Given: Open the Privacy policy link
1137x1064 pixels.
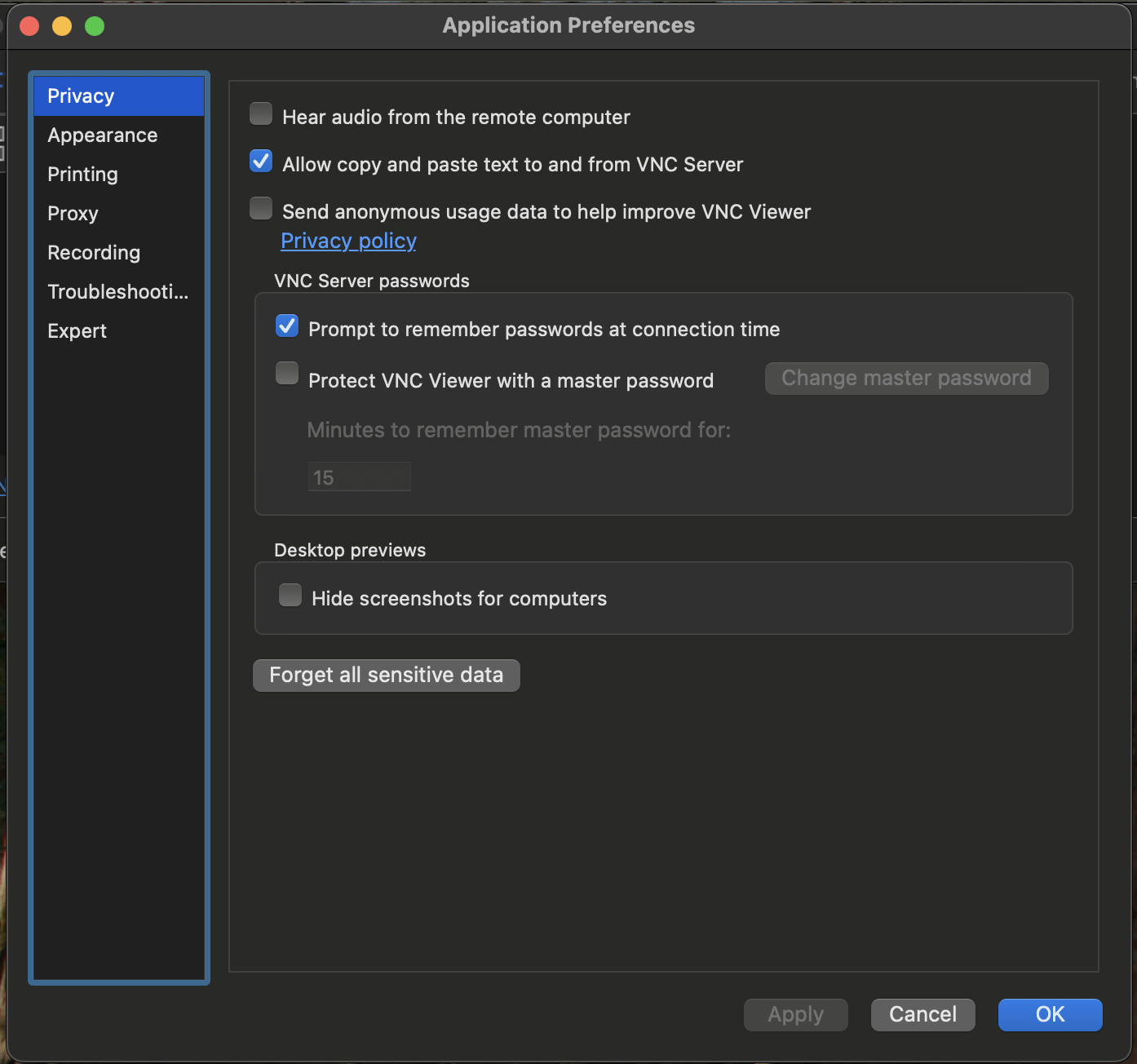Looking at the screenshot, I should pos(348,241).
